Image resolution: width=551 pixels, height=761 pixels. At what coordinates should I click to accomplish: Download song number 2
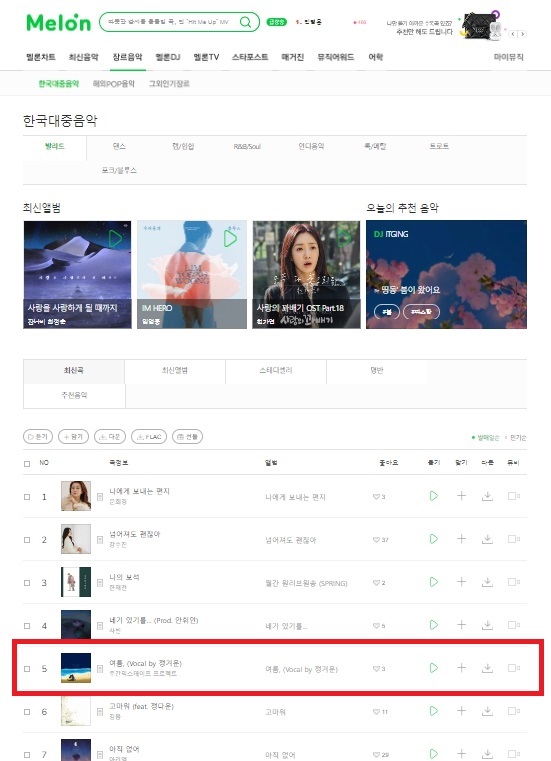click(487, 539)
